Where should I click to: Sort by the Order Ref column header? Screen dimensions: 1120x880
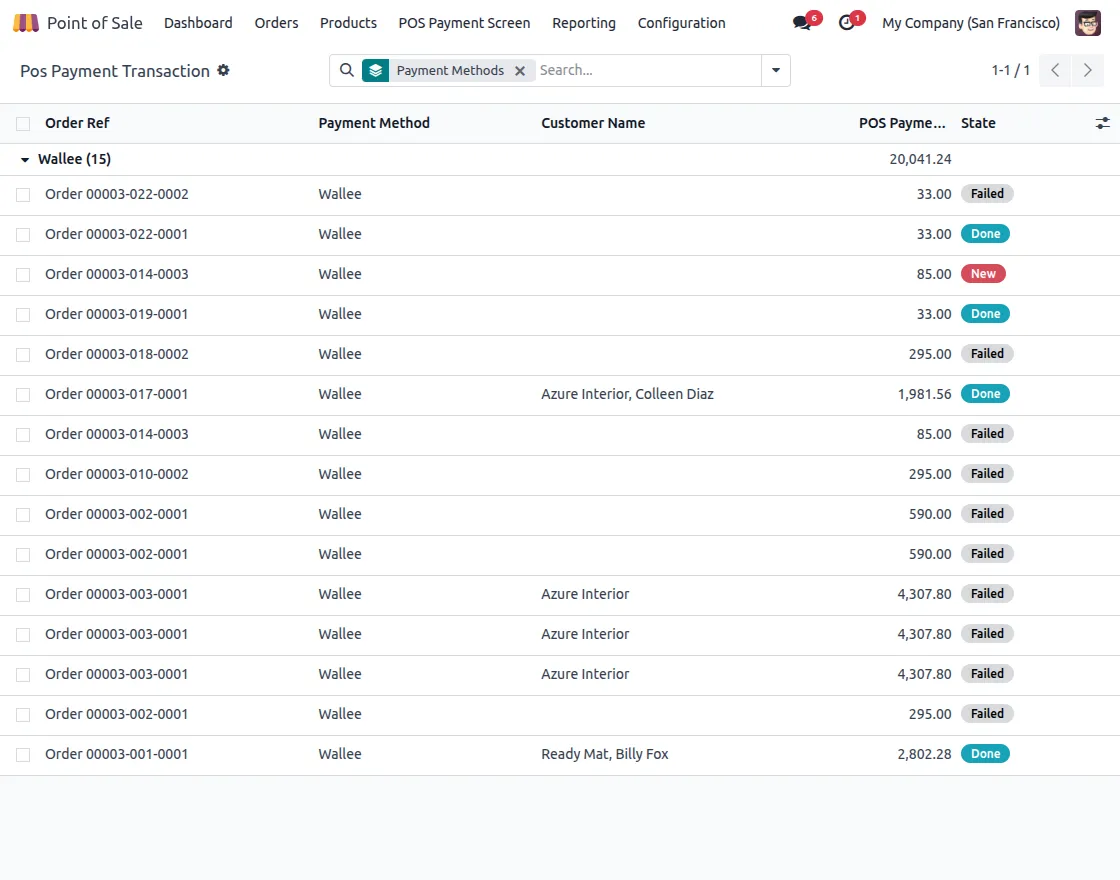coord(77,123)
